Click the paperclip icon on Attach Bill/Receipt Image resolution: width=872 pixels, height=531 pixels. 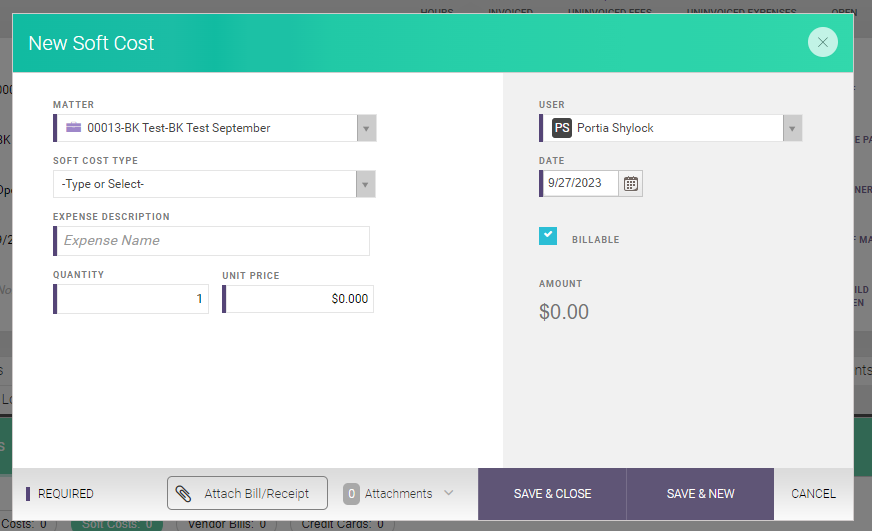pos(184,494)
